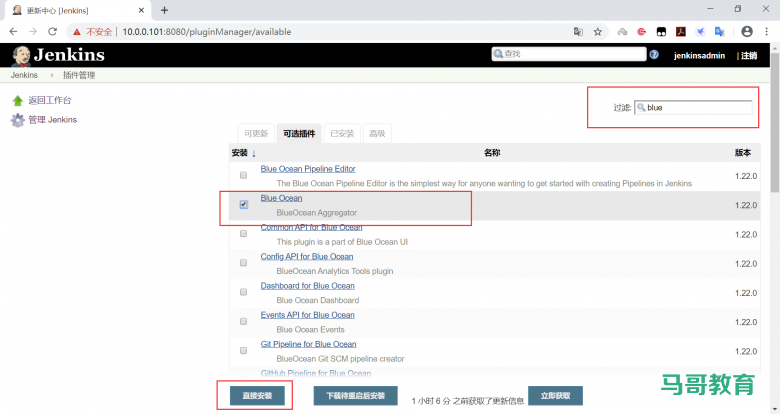Image resolution: width=780 pixels, height=414 pixels.
Task: Click the browser address bar URL
Action: pos(207,32)
